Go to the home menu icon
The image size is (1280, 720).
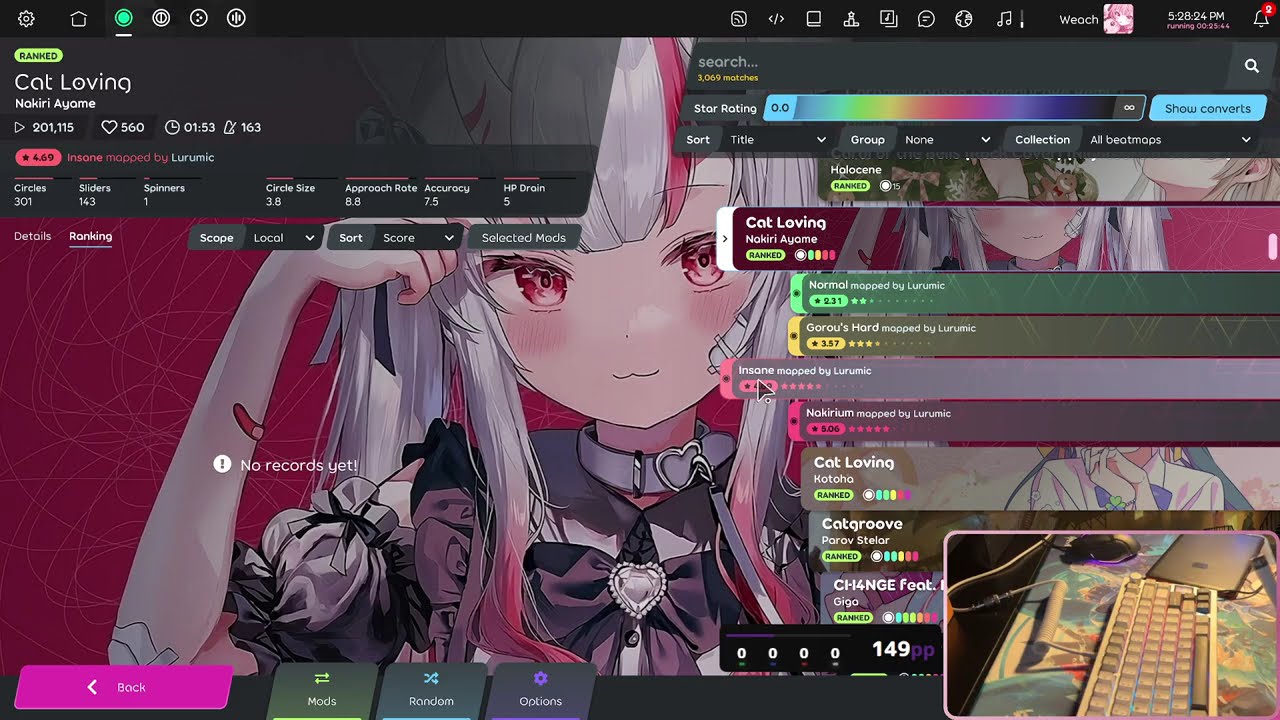tap(79, 19)
